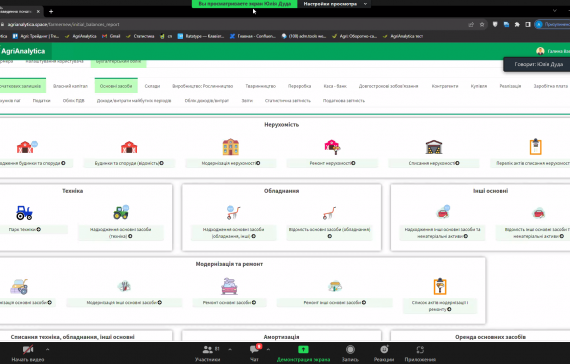Click the Демонстрация экрана button

click(x=303, y=353)
